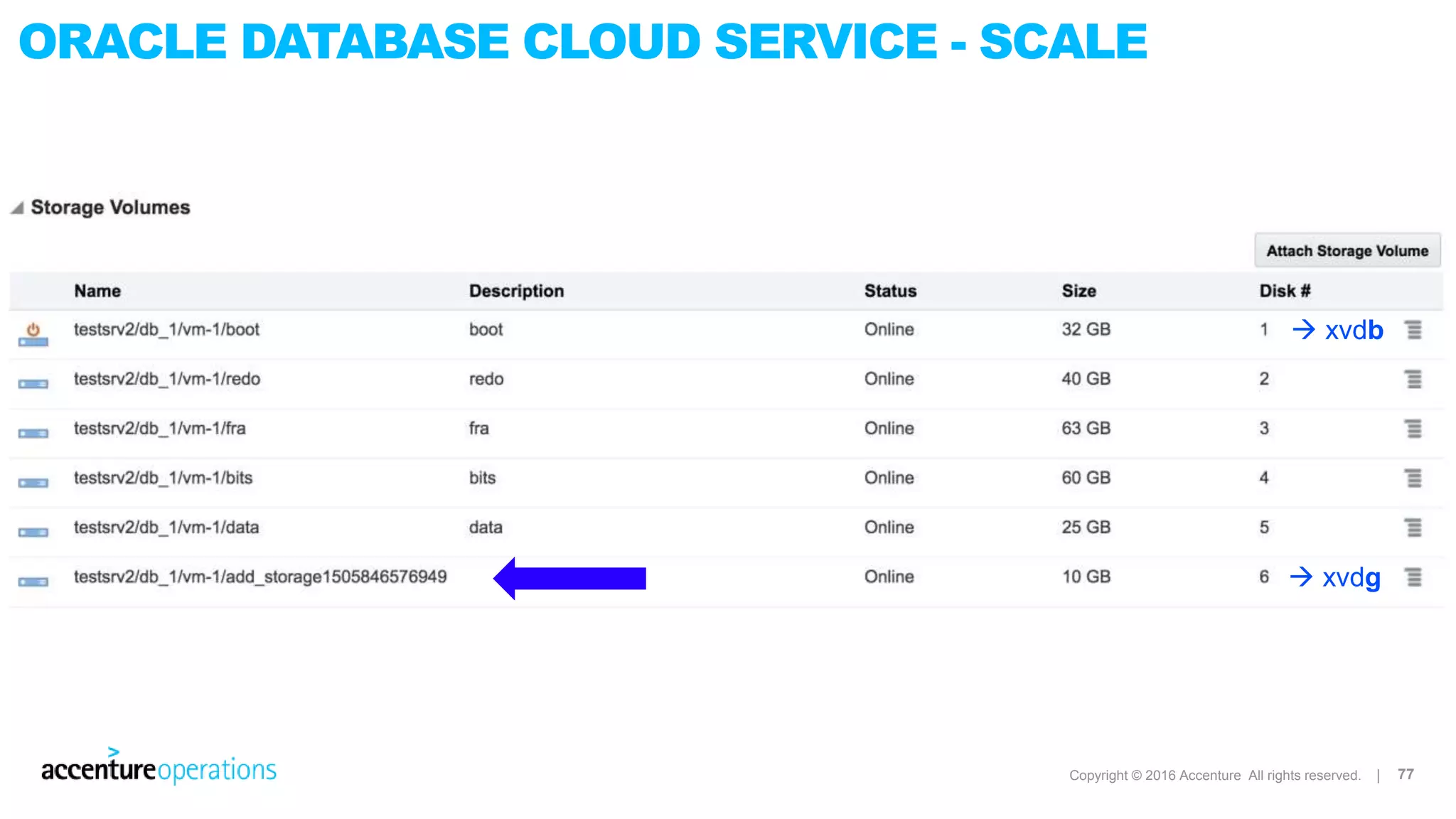1456x819 pixels.
Task: Select testsrv2/db_1/vm-1/redo volume name
Action: coord(167,379)
